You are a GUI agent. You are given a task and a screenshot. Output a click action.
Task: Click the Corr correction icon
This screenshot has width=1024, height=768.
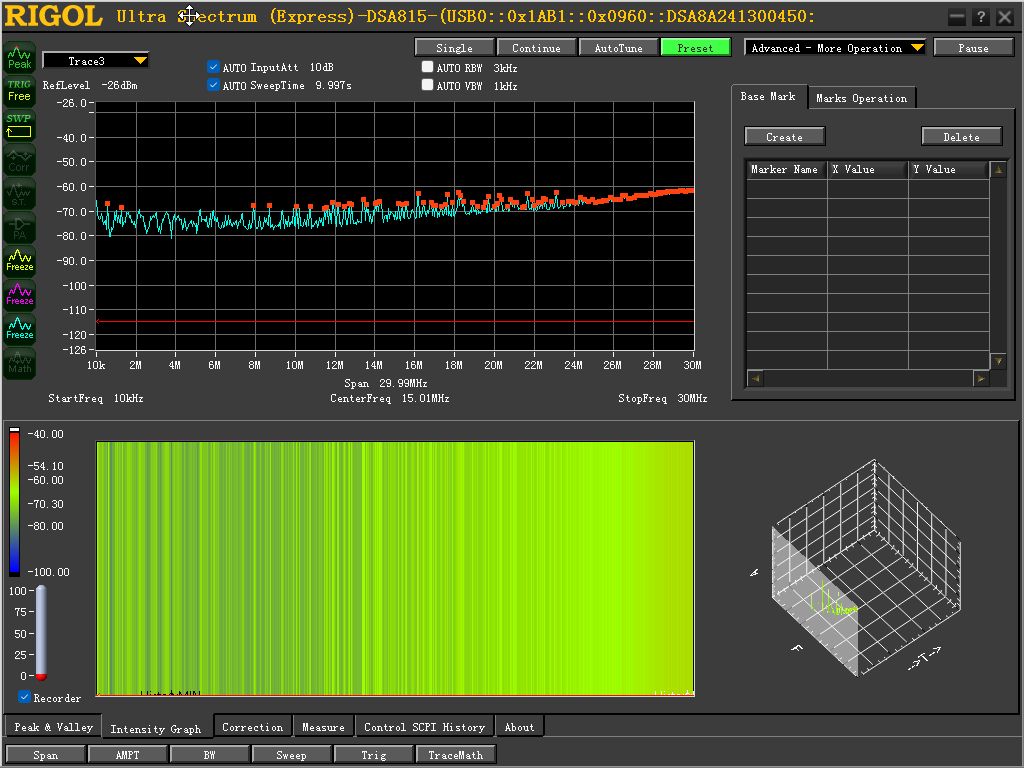(20, 160)
